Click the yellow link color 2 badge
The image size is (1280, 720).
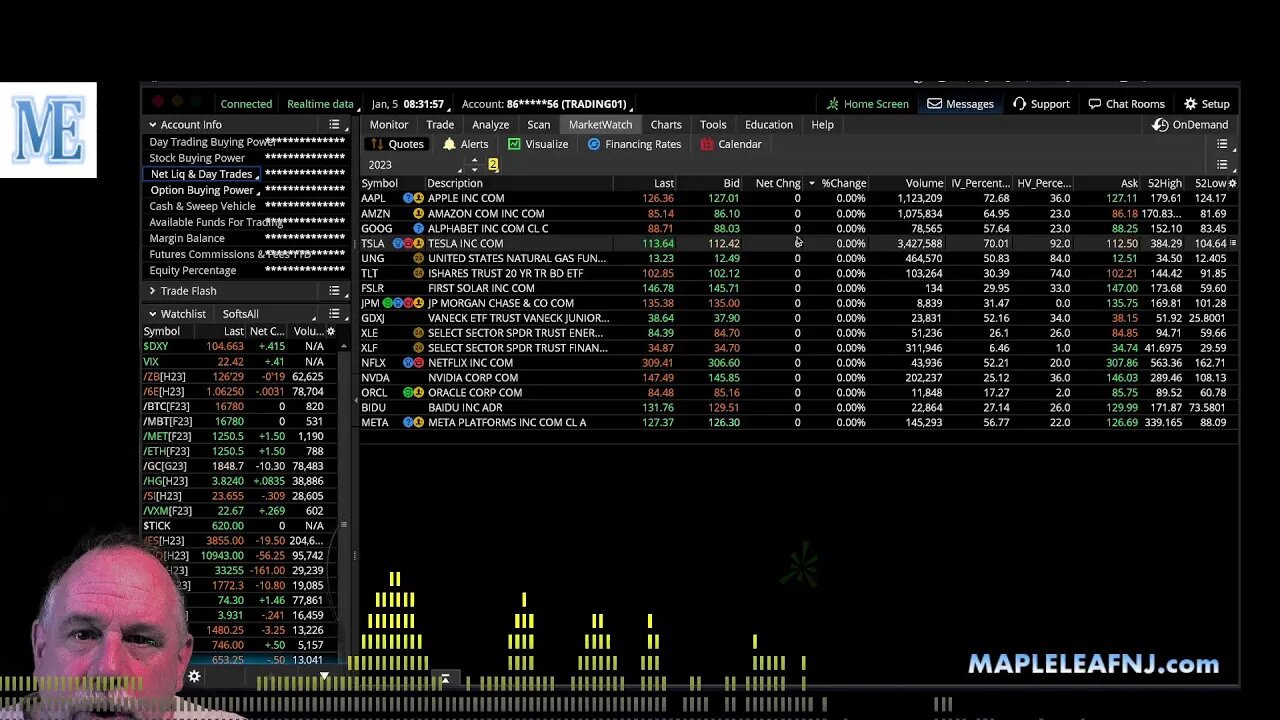[x=493, y=165]
